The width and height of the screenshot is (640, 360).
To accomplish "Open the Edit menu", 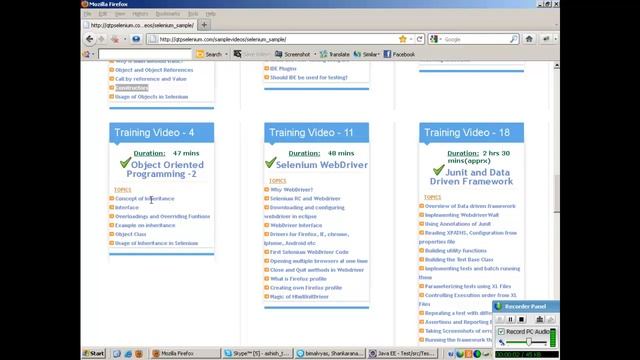I will [x=102, y=13].
